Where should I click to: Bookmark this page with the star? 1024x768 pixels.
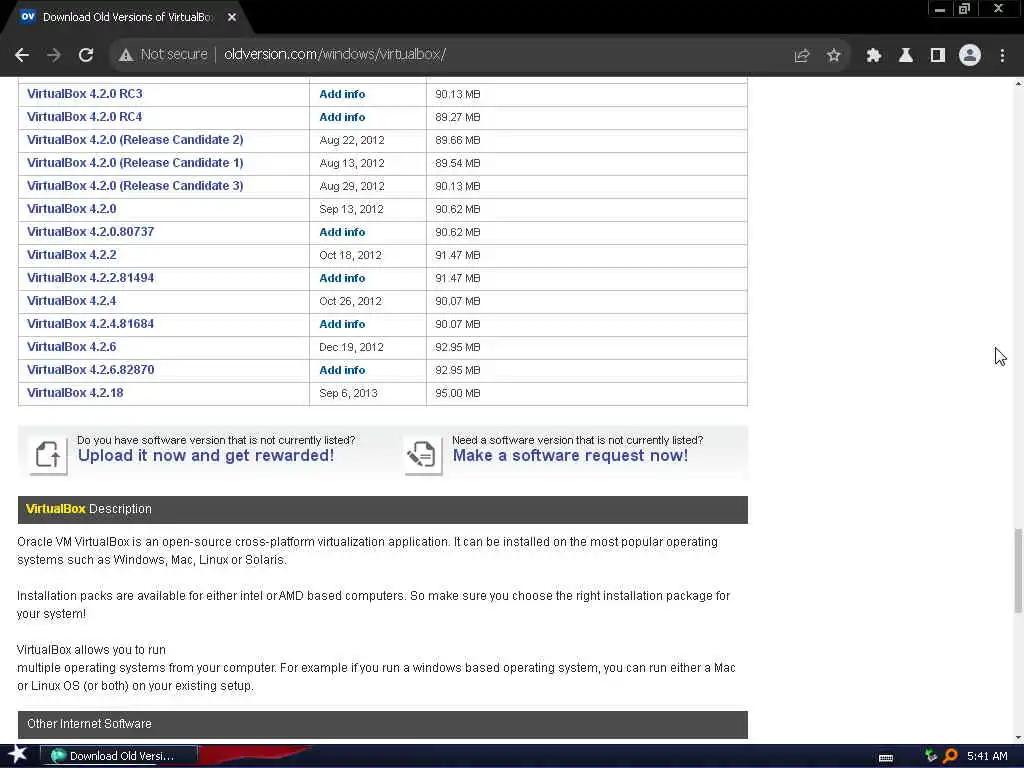[833, 56]
